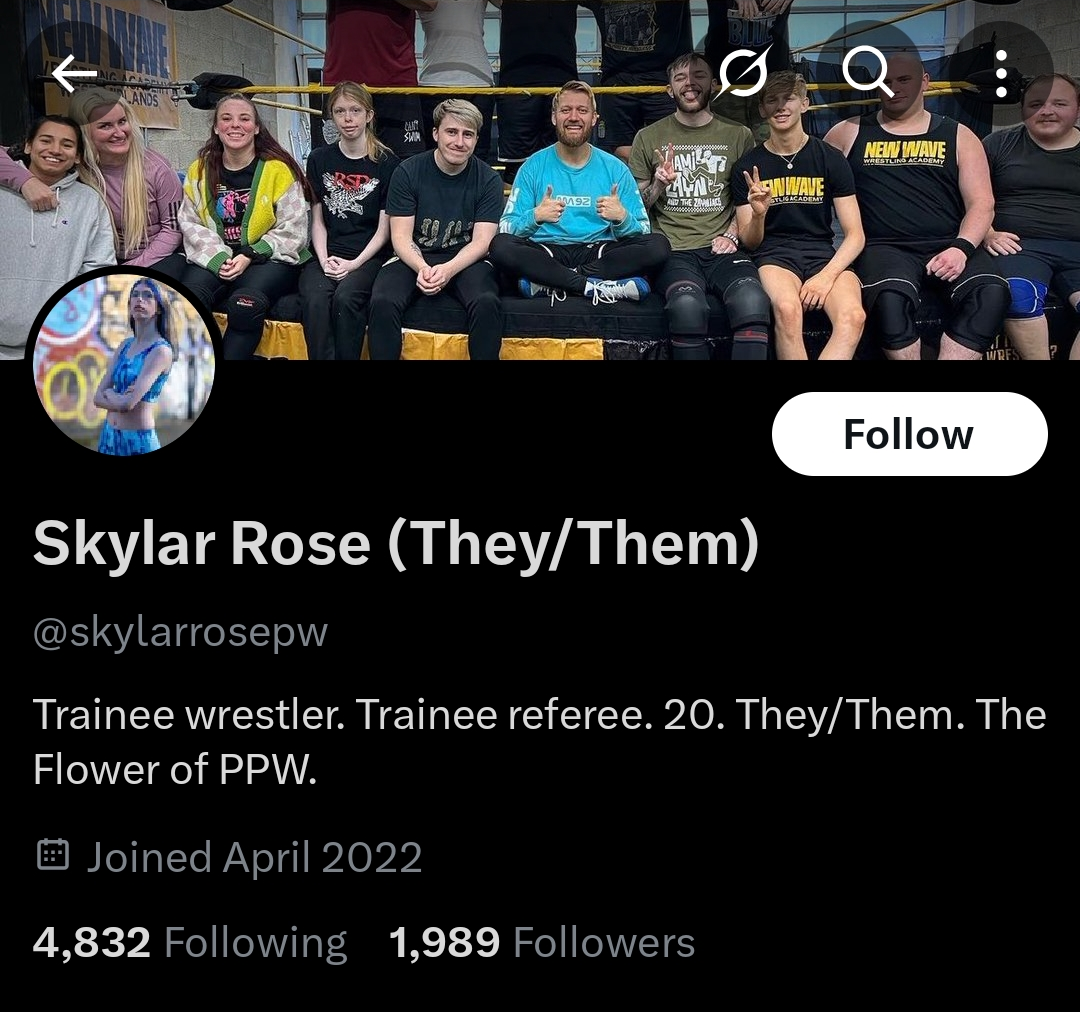
Task: Open Grok via the slashed-circle icon
Action: coord(744,72)
